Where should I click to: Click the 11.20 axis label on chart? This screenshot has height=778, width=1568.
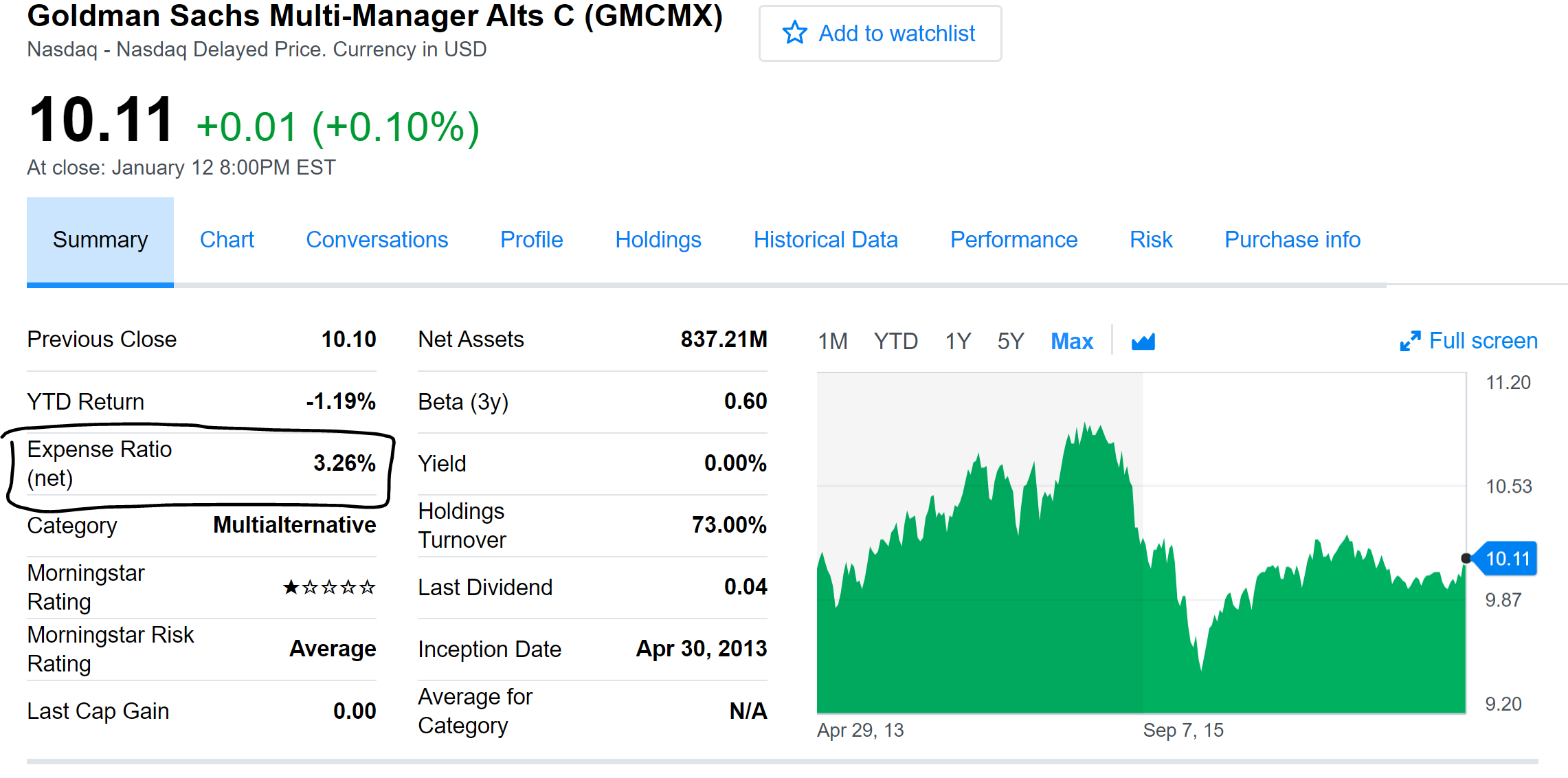coord(1508,383)
